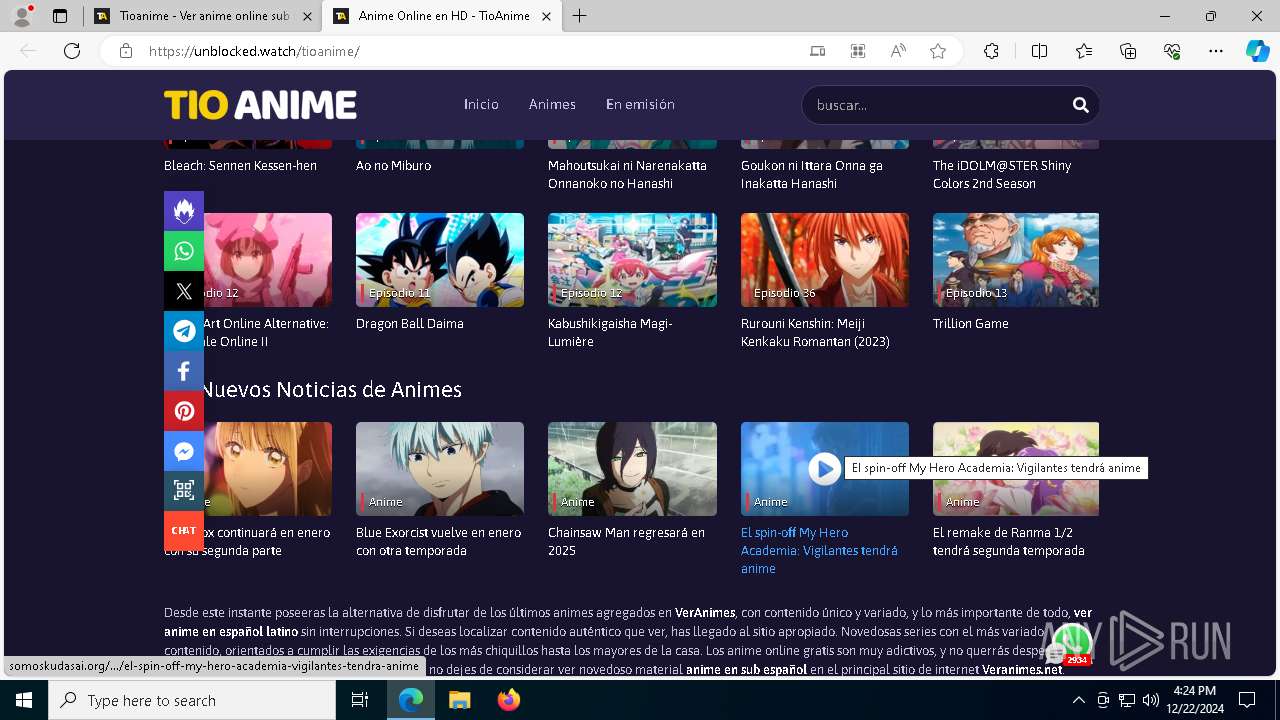Viewport: 1280px width, 720px height.
Task: Open Ao no Miburo title link
Action: tap(394, 166)
